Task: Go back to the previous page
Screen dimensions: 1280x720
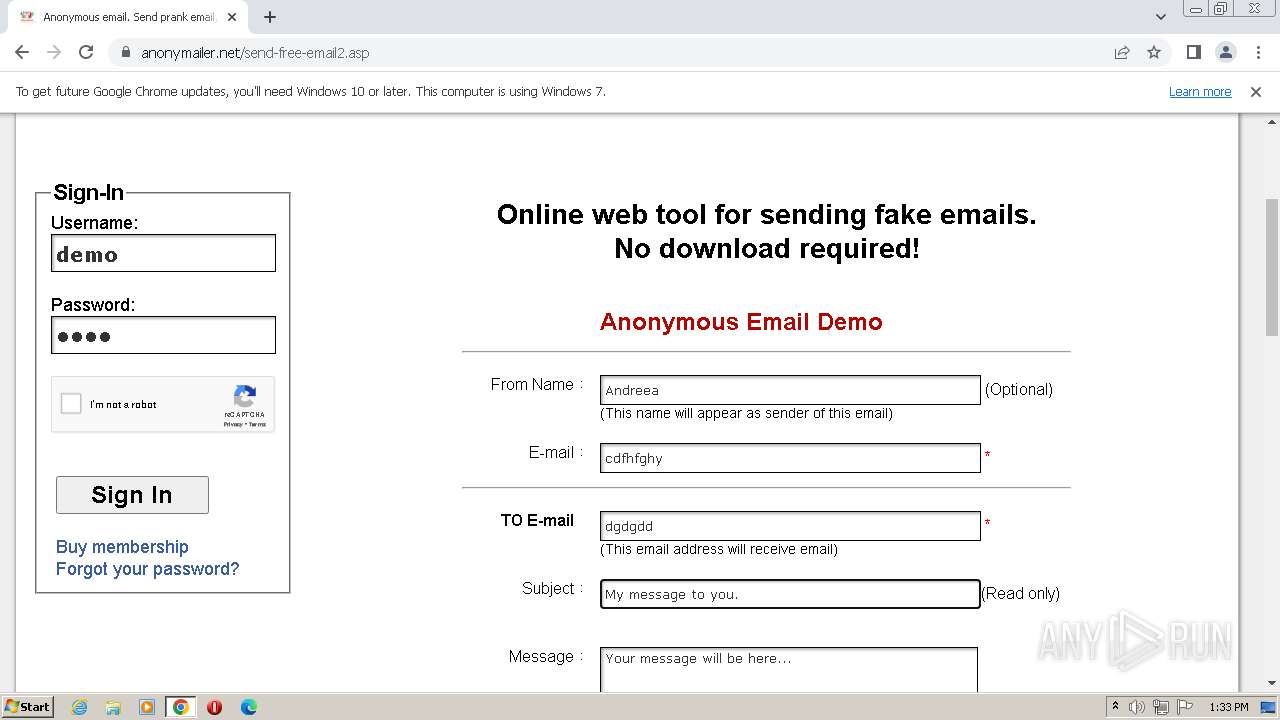Action: coord(22,52)
